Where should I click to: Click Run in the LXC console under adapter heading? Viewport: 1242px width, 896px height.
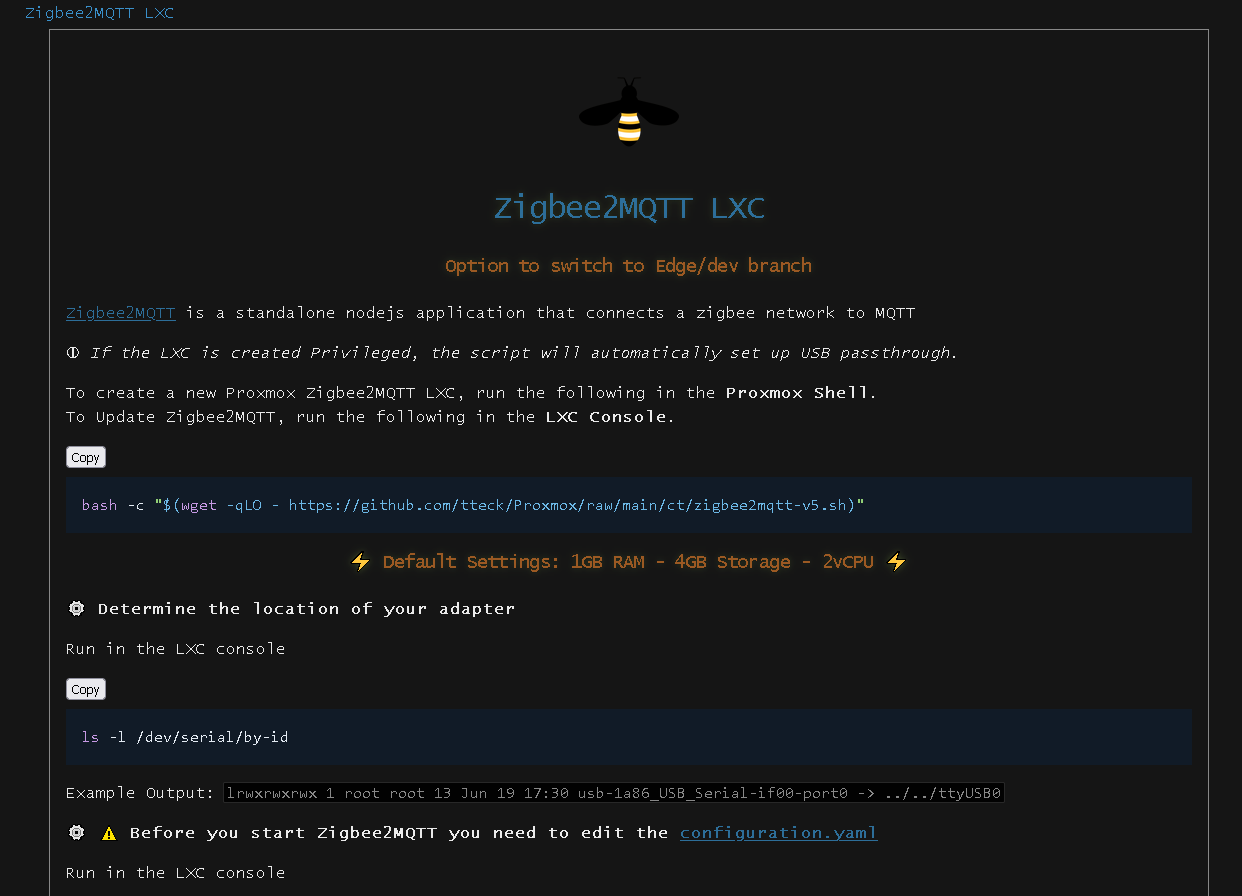[x=175, y=649]
